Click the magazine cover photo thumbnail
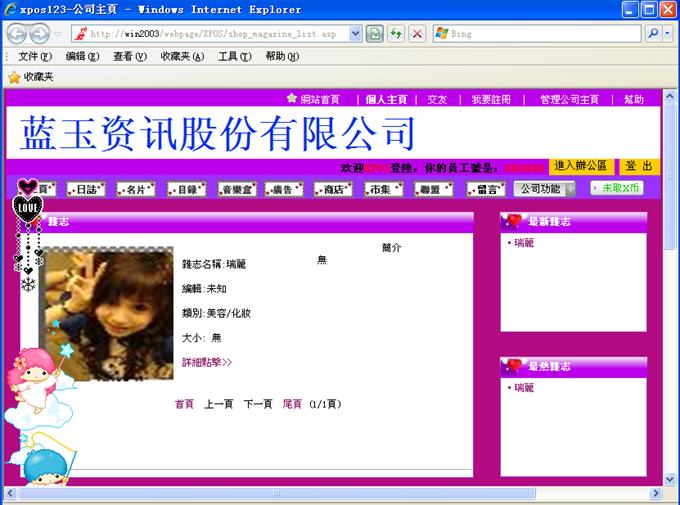The height and width of the screenshot is (505, 680). pyautogui.click(x=109, y=316)
